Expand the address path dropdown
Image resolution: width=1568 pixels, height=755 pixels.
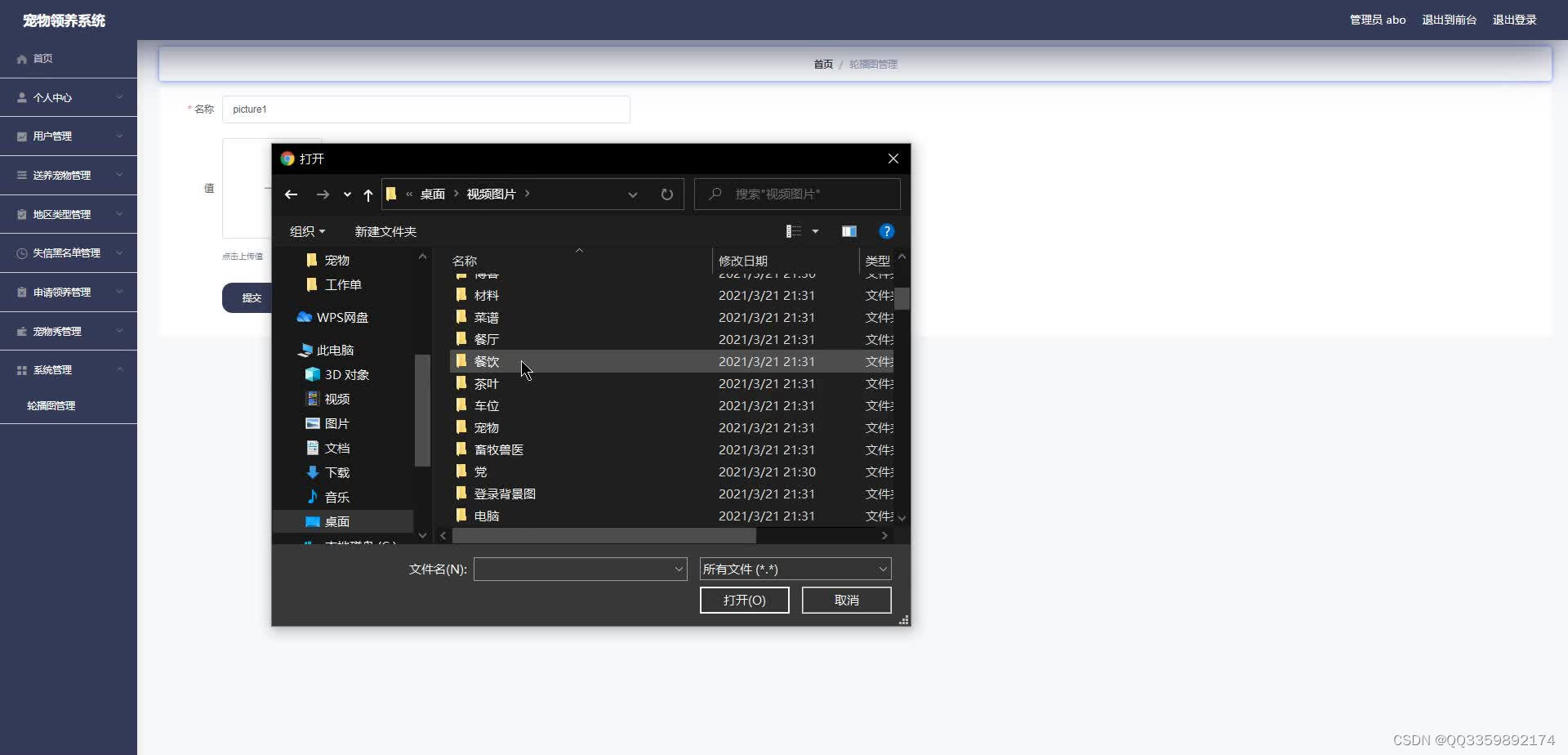(633, 194)
